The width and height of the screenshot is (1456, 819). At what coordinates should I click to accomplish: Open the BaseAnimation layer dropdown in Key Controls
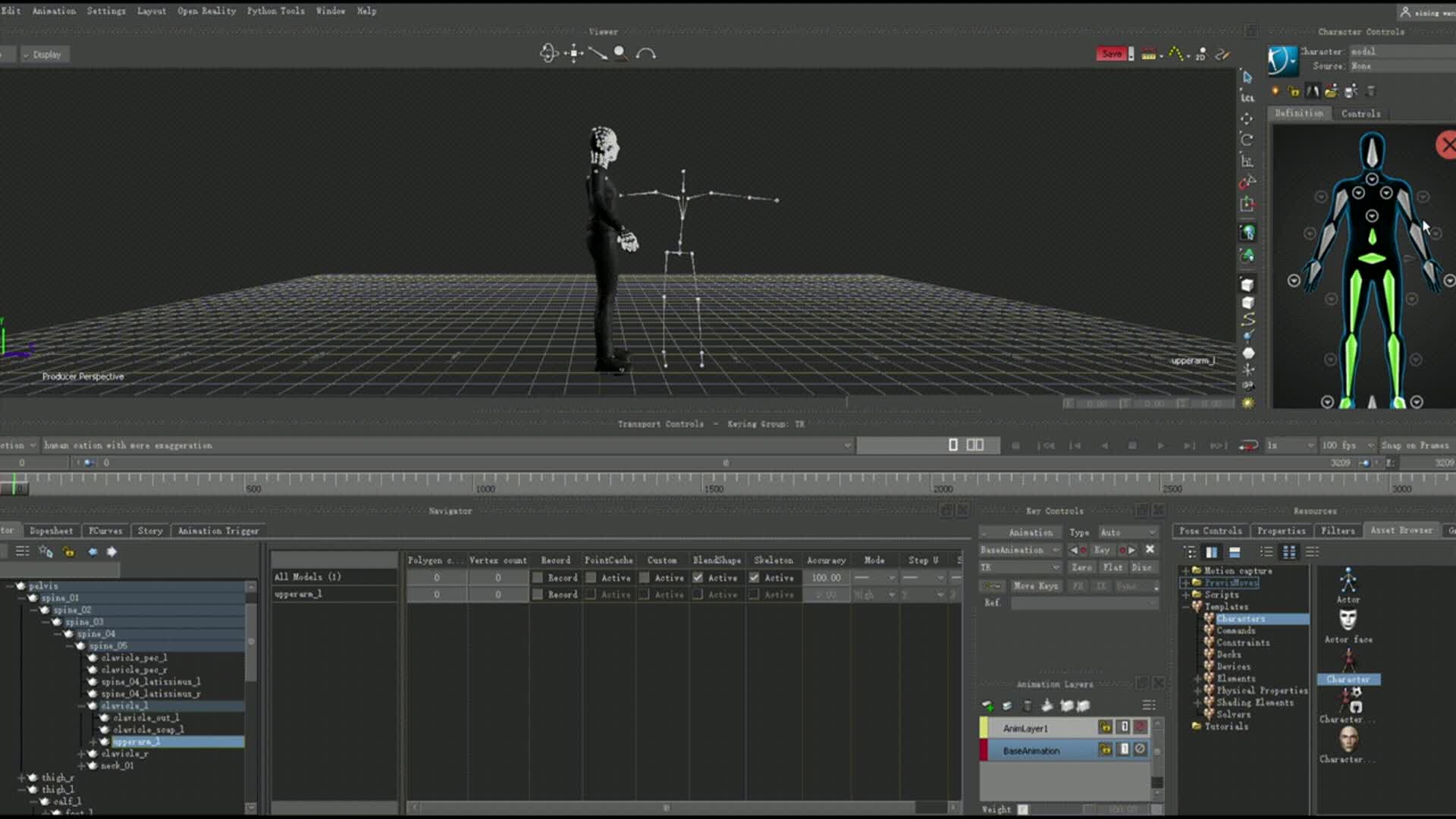pos(1020,550)
